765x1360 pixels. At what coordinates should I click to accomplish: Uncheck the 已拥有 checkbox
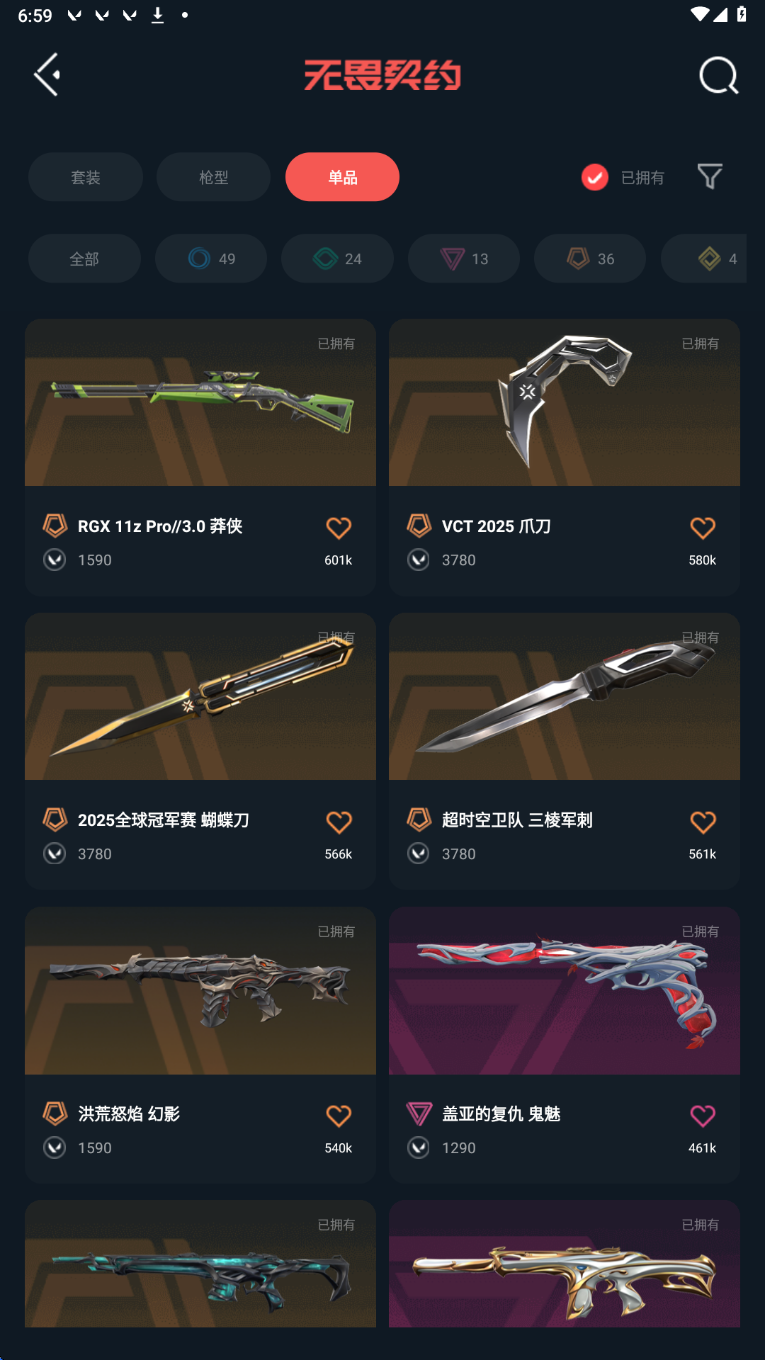[x=595, y=177]
